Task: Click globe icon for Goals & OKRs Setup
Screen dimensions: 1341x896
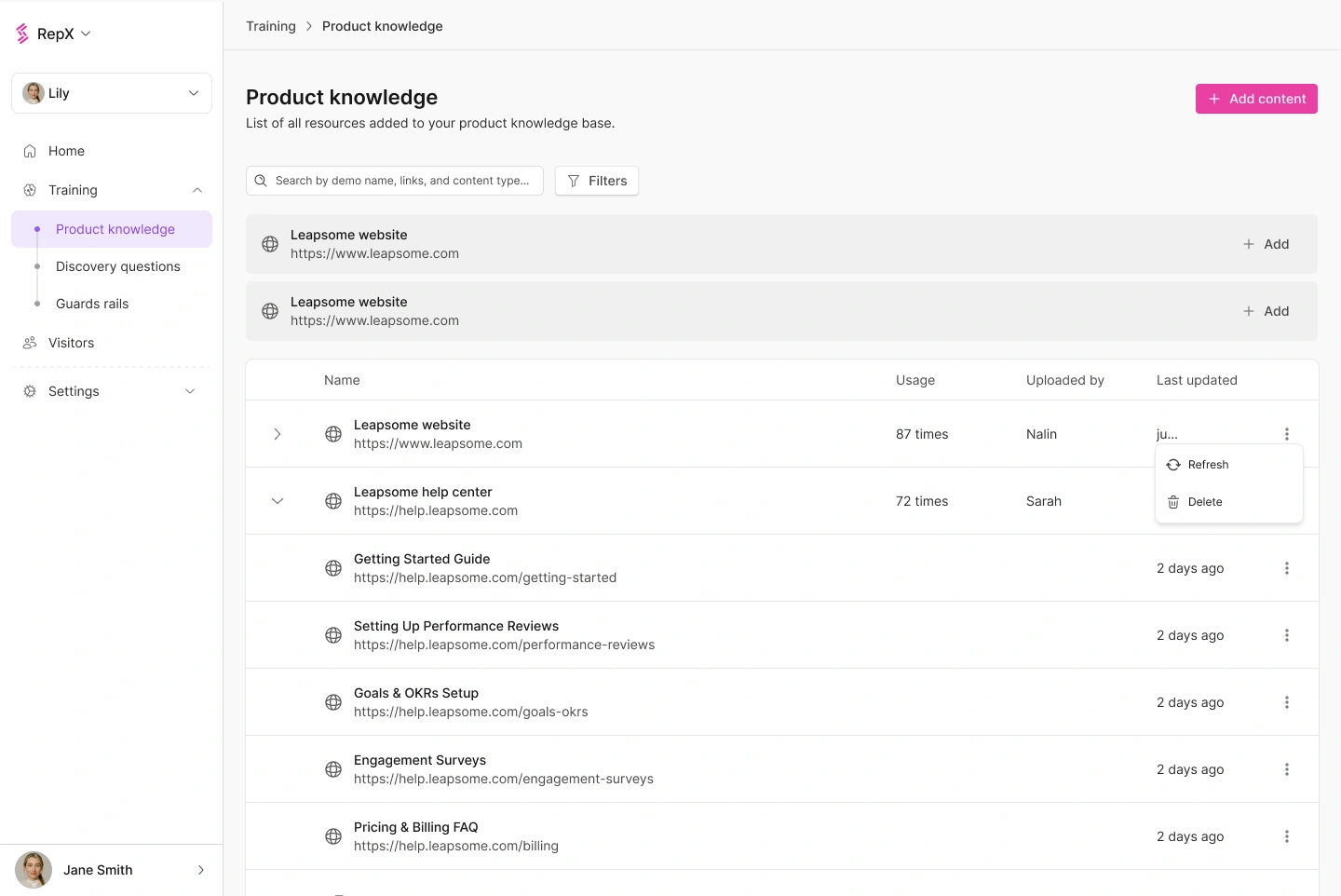Action: (333, 702)
